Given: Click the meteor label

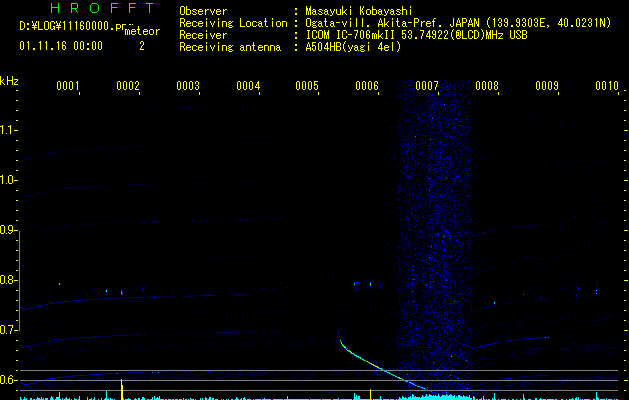Looking at the screenshot, I should pos(142,31).
